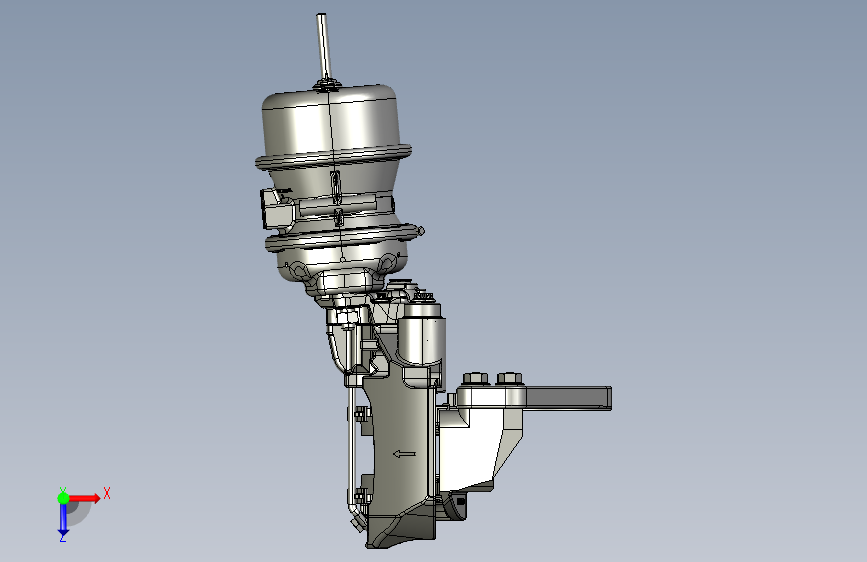Select the thin vertical tube left of the caliper
Viewport: 867px width, 562px height.
coord(352,448)
